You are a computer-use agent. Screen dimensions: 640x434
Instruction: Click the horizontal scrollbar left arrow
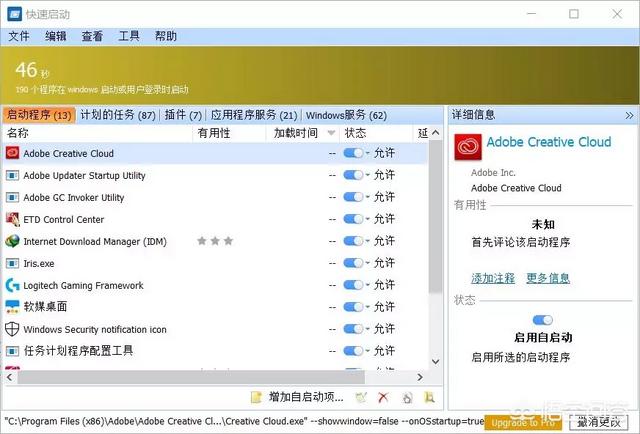click(9, 377)
